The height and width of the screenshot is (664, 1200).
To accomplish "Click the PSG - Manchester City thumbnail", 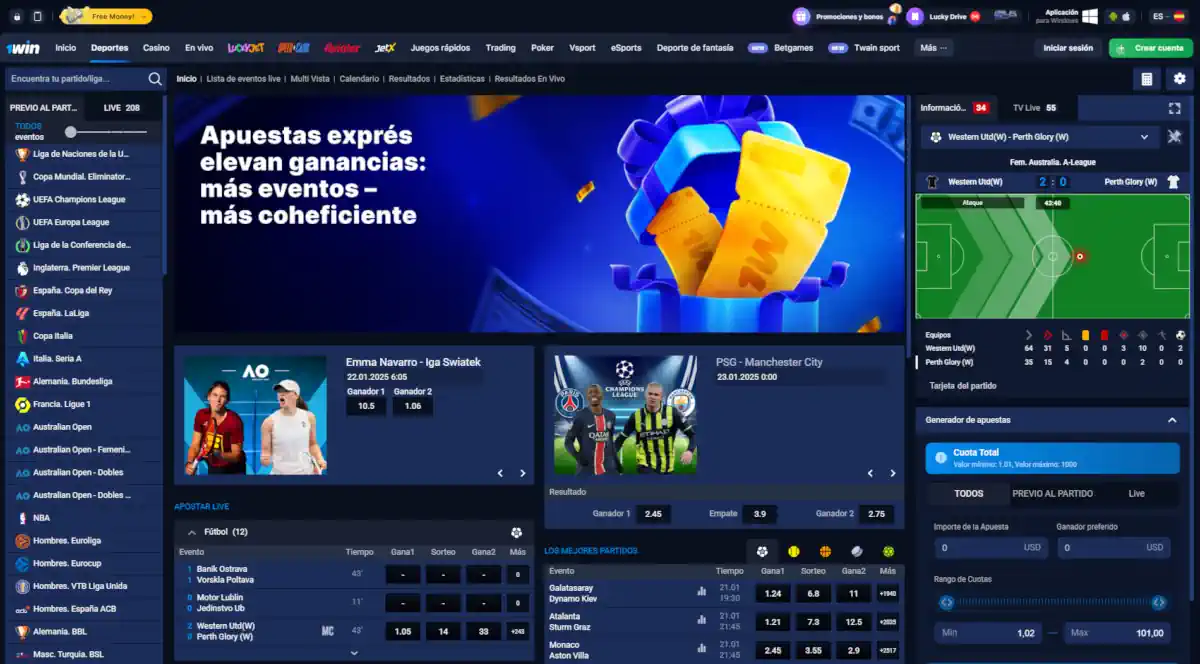I will coord(625,415).
